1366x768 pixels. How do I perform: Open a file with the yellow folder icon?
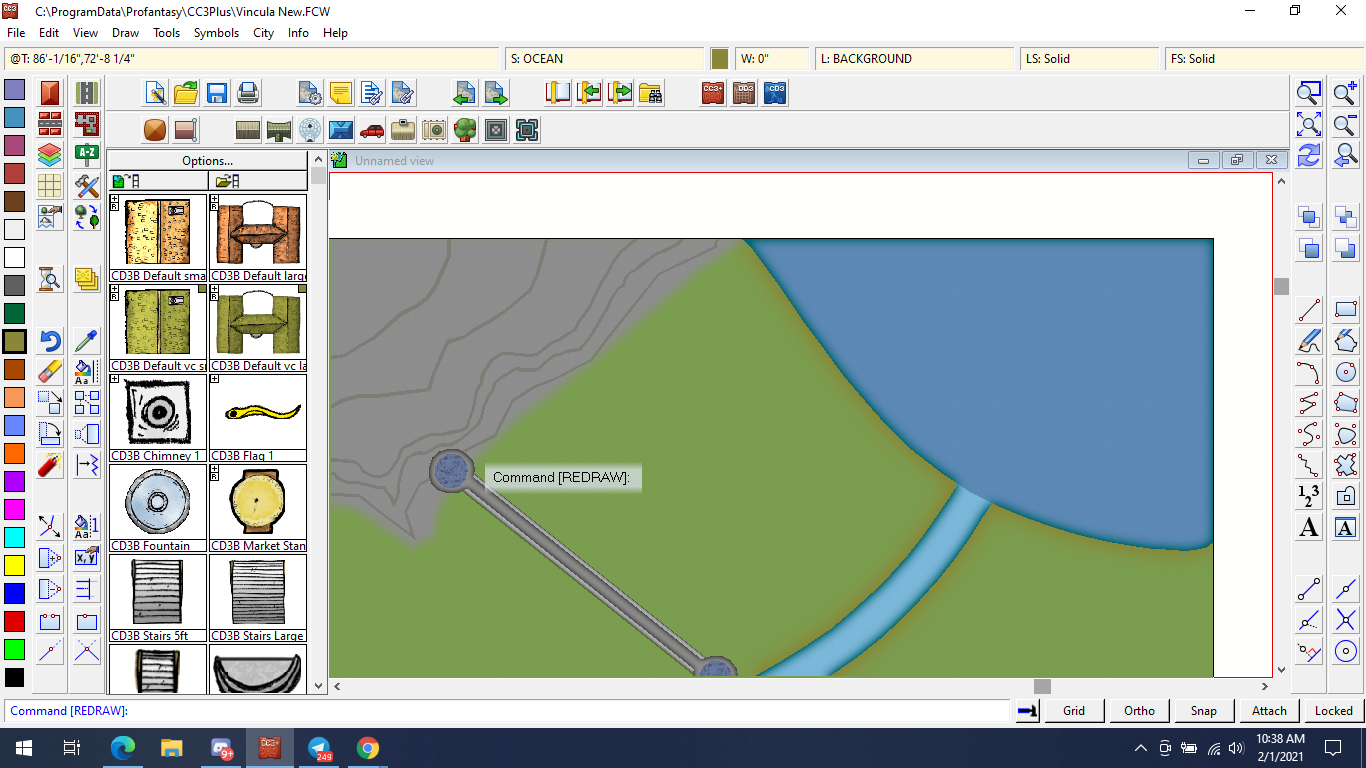(186, 94)
